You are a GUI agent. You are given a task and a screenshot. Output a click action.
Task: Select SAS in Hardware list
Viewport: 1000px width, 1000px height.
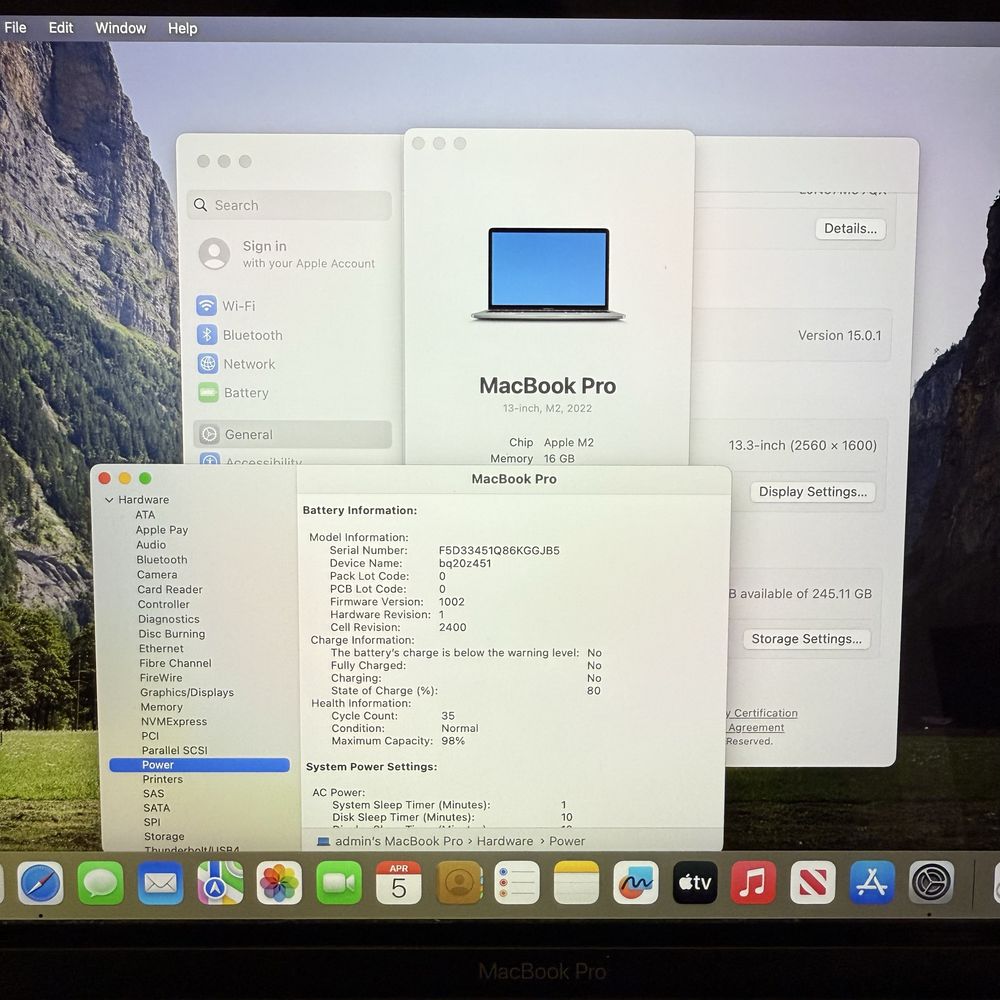click(153, 794)
